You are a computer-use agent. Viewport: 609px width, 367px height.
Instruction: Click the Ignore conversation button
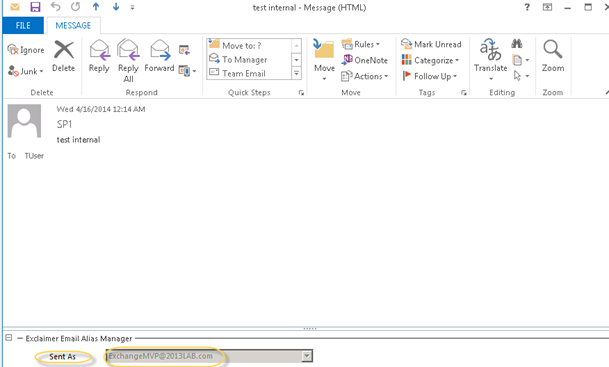[26, 50]
